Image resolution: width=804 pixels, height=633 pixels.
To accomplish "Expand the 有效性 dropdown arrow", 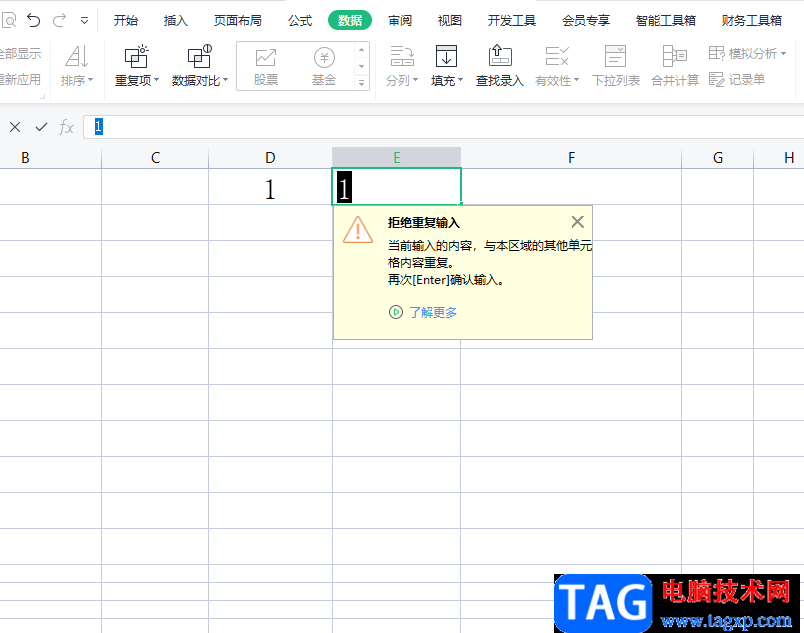I will coord(576,80).
